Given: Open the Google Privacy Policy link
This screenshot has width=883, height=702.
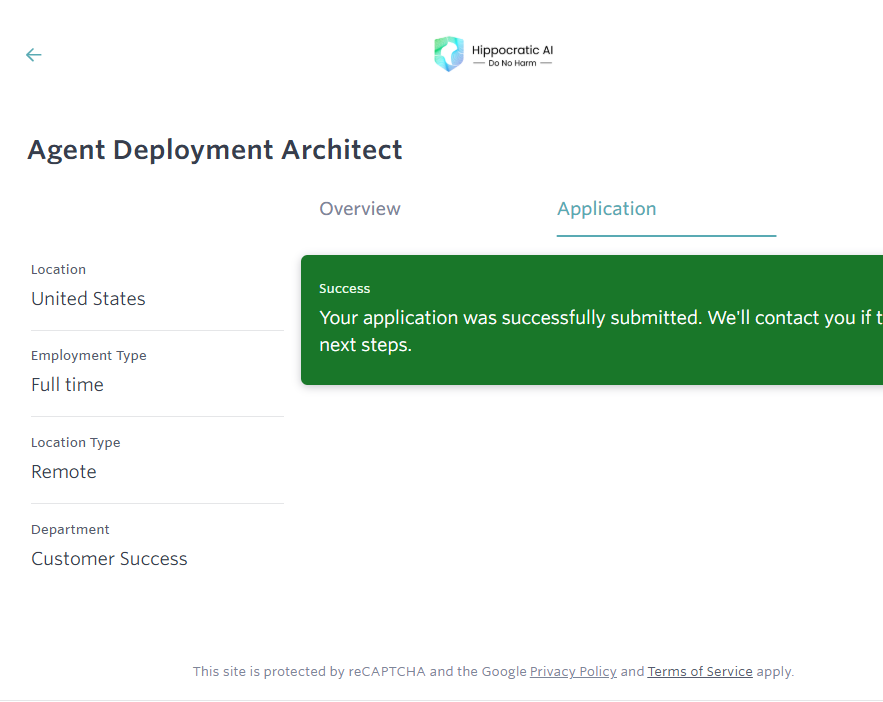Looking at the screenshot, I should [573, 672].
